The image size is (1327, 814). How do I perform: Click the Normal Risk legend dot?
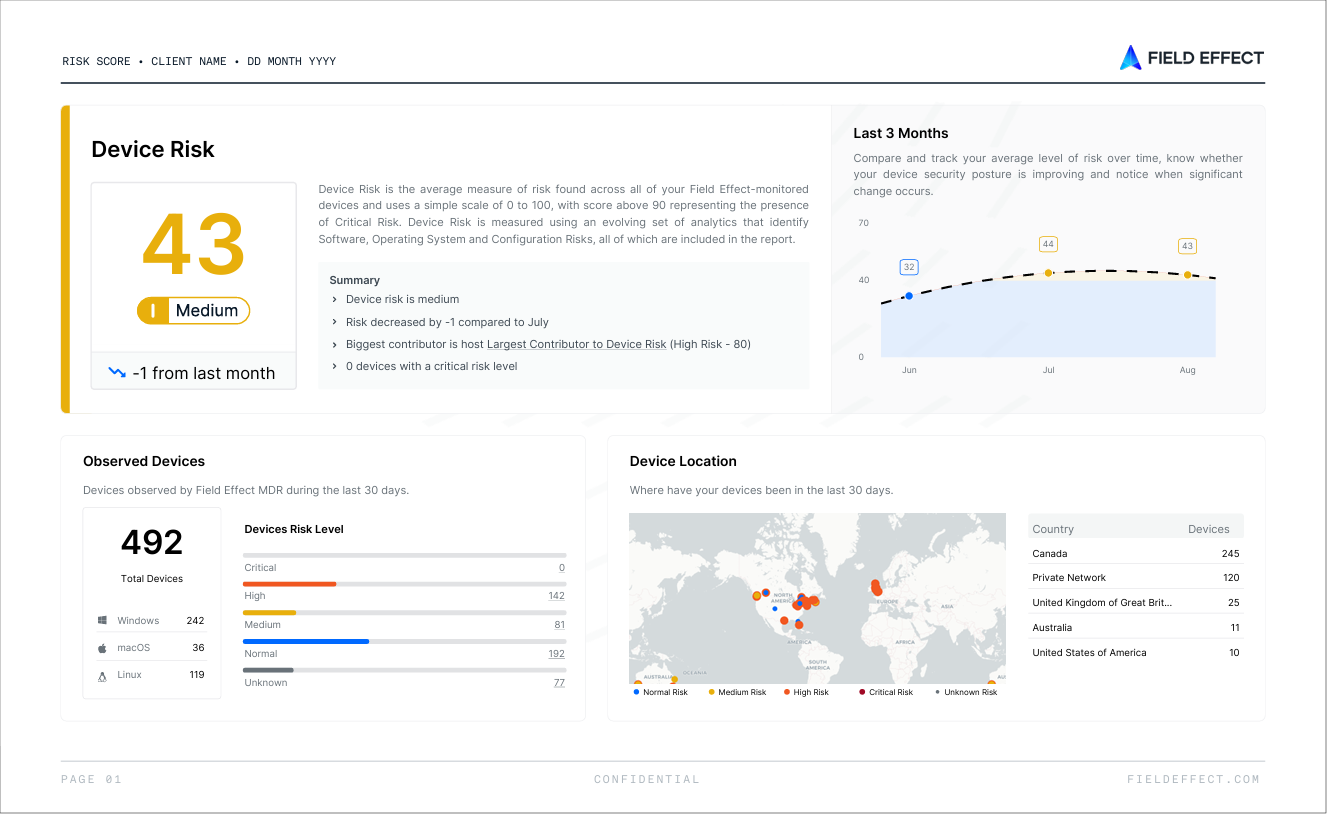pos(636,692)
